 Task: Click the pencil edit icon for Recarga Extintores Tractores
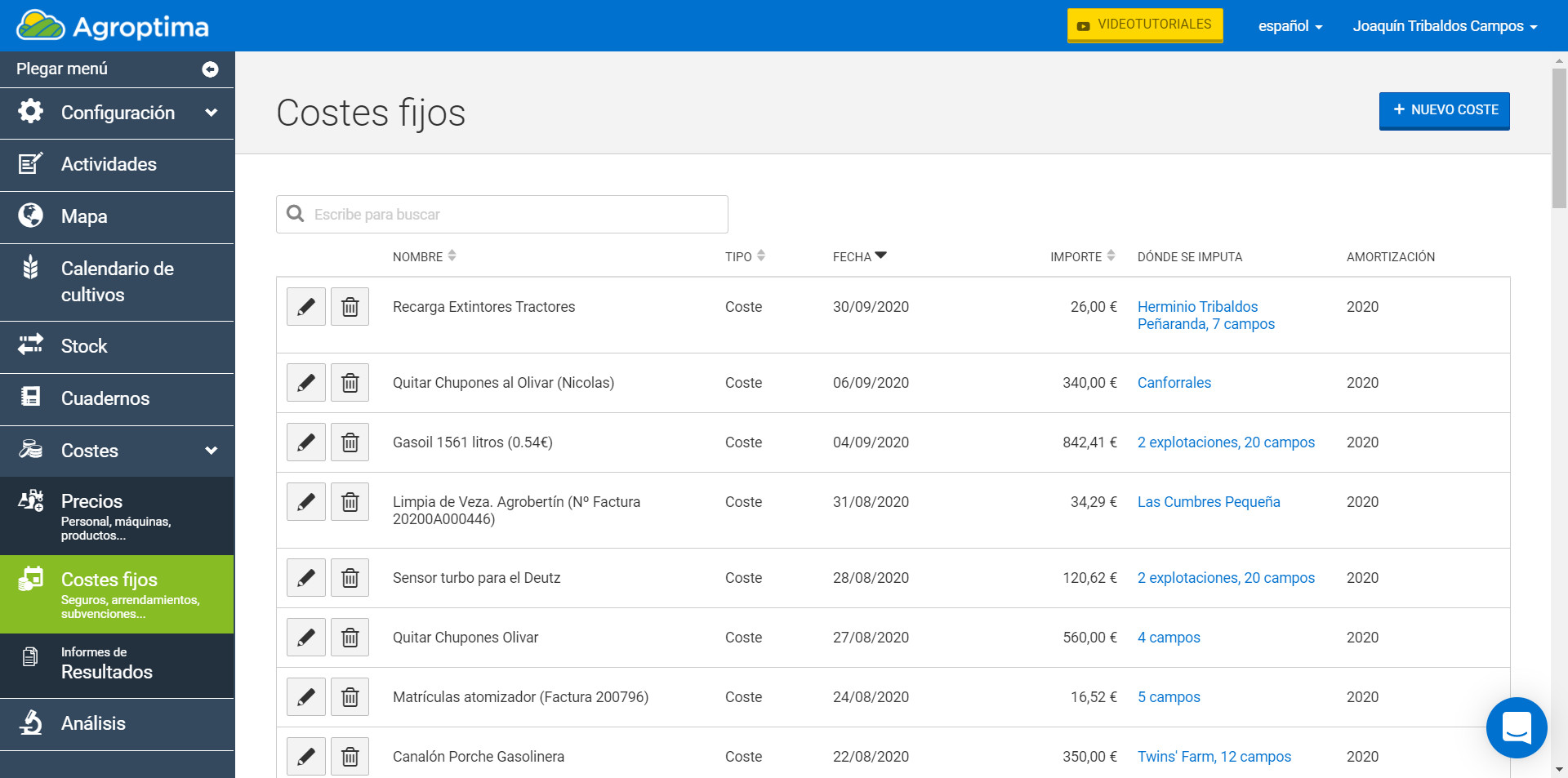[x=306, y=307]
